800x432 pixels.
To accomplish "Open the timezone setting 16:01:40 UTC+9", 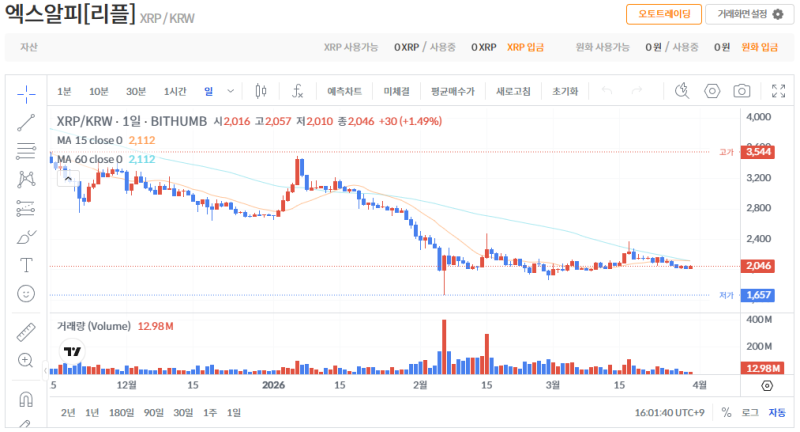I will [x=669, y=413].
